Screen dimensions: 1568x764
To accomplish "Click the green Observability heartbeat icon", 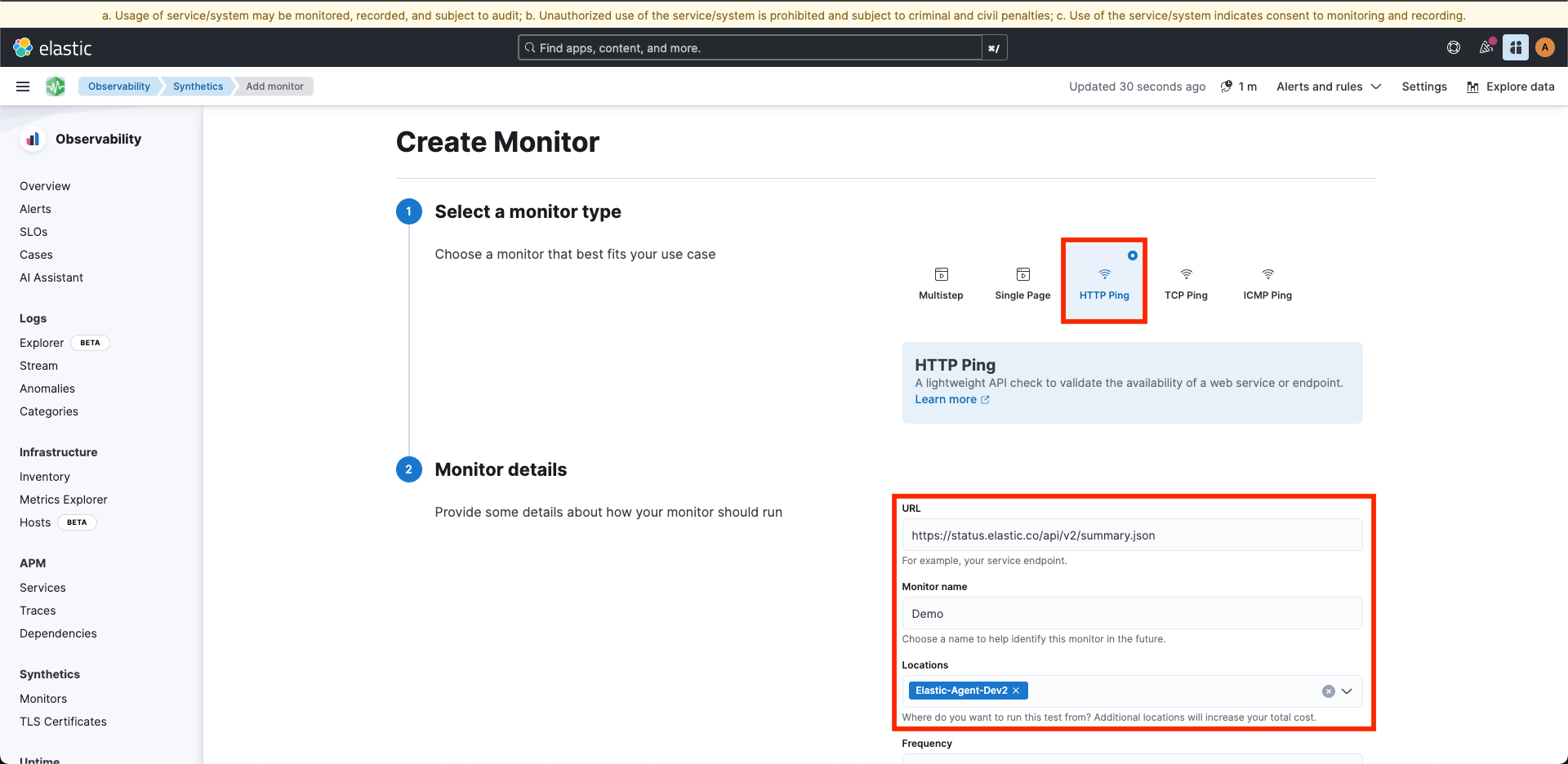I will [x=56, y=87].
